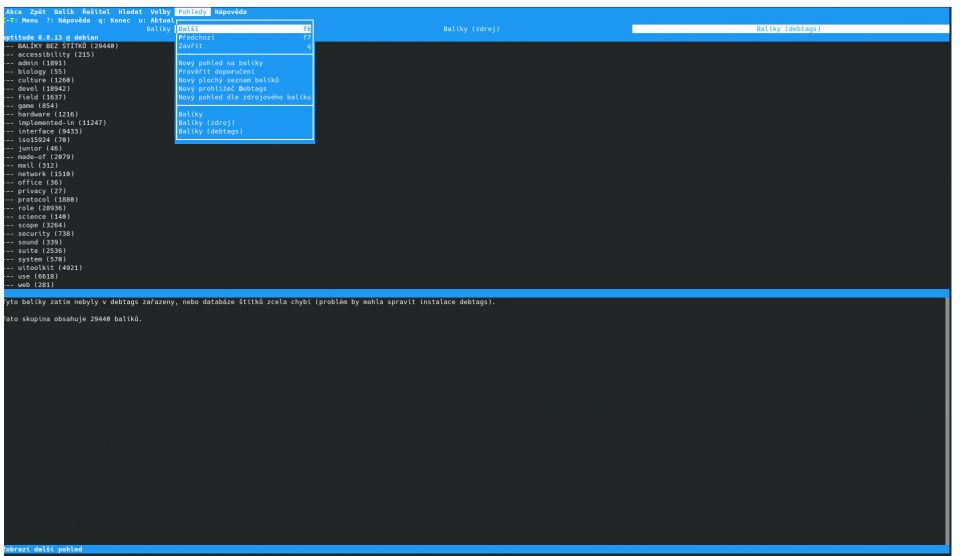The height and width of the screenshot is (556, 960).
Task: Choose Předchozí in the Pohledy menu
Action: click(x=244, y=37)
